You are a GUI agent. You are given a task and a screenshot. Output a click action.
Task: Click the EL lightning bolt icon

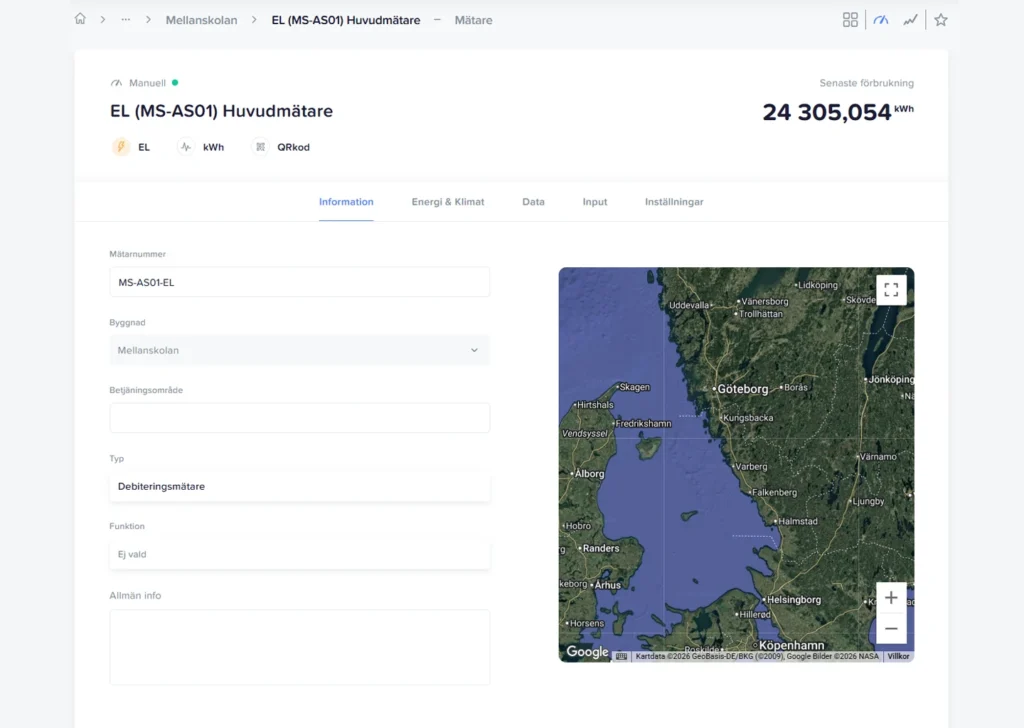[121, 147]
